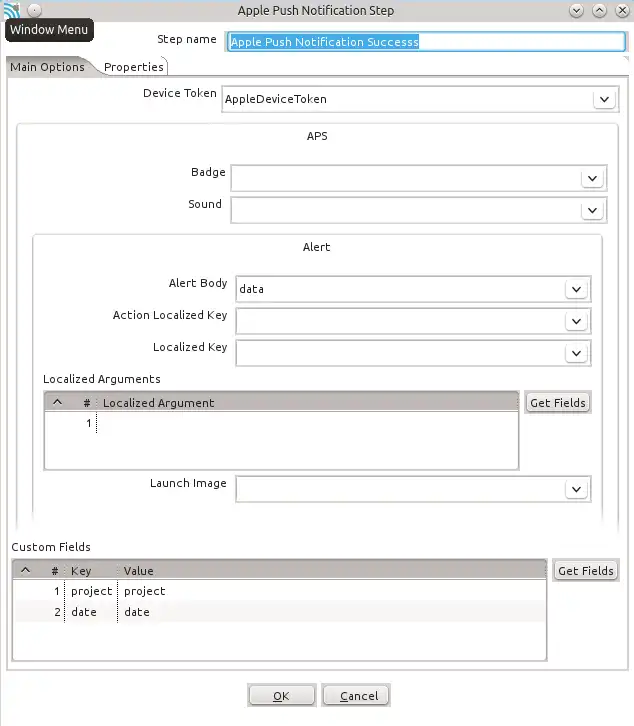
Task: Select the 'project' key cell
Action: (x=91, y=591)
